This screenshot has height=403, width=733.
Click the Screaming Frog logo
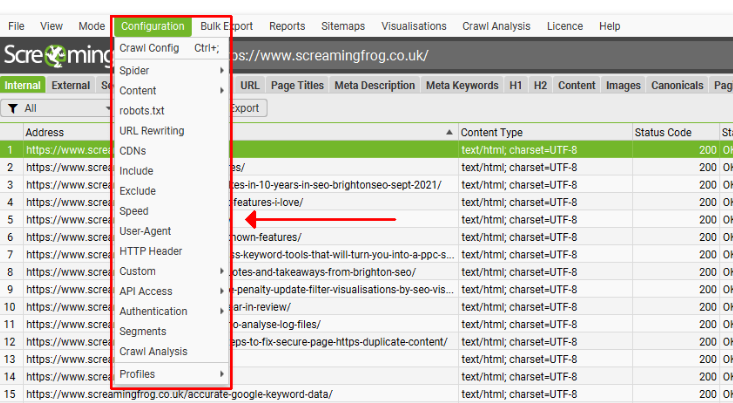click(57, 56)
